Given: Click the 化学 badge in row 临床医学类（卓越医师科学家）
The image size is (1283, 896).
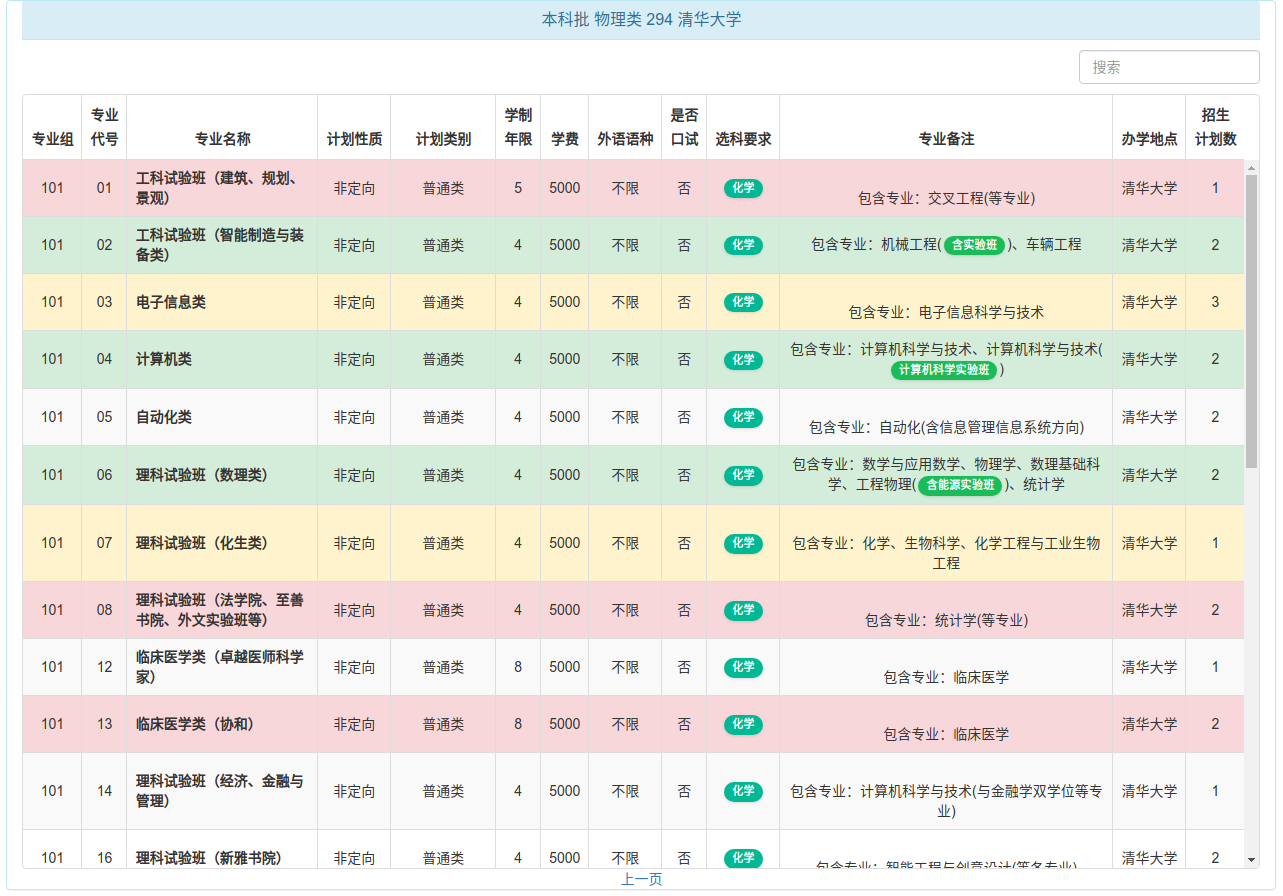Looking at the screenshot, I should pos(743,667).
